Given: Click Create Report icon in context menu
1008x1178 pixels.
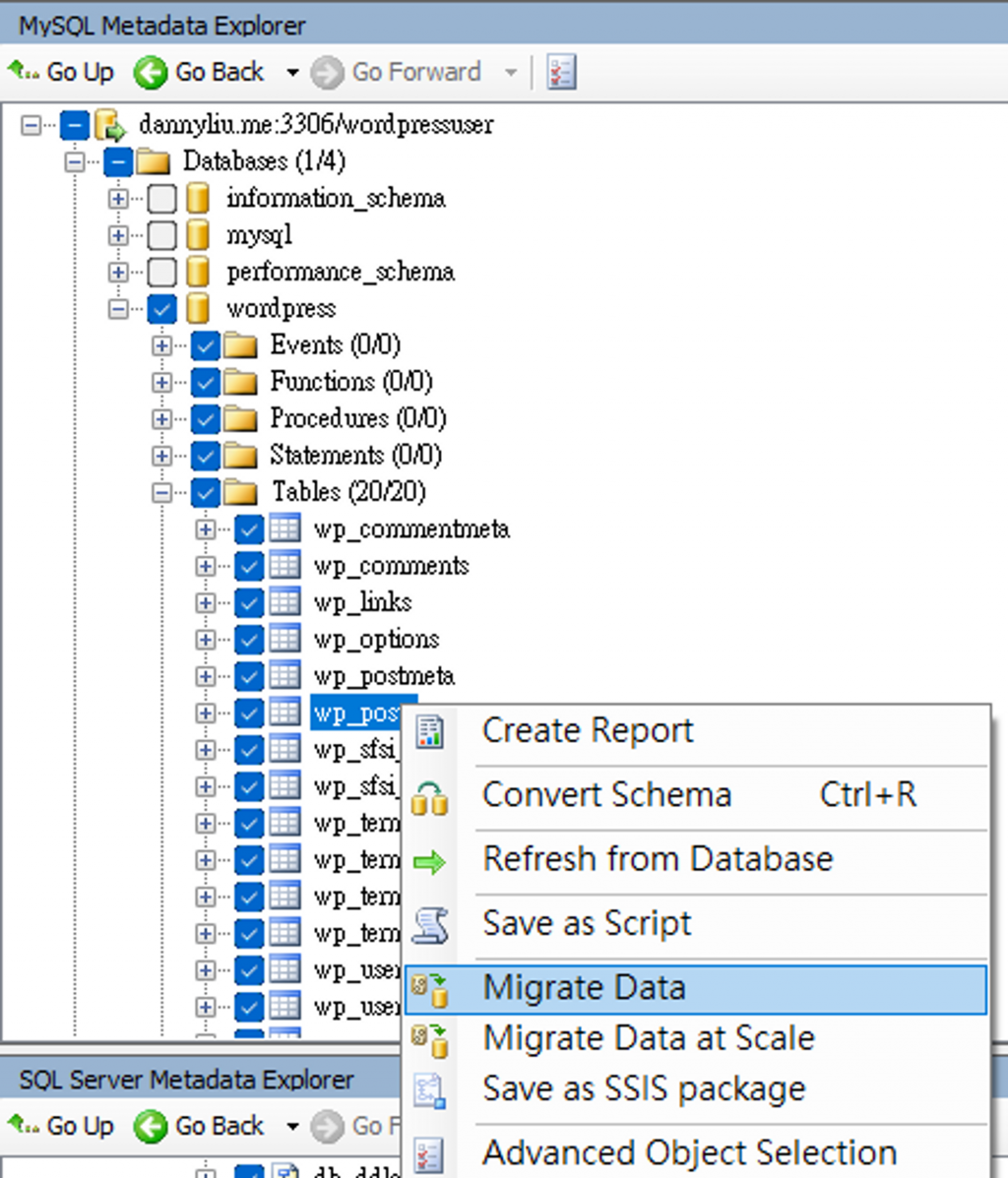Looking at the screenshot, I should click(430, 732).
